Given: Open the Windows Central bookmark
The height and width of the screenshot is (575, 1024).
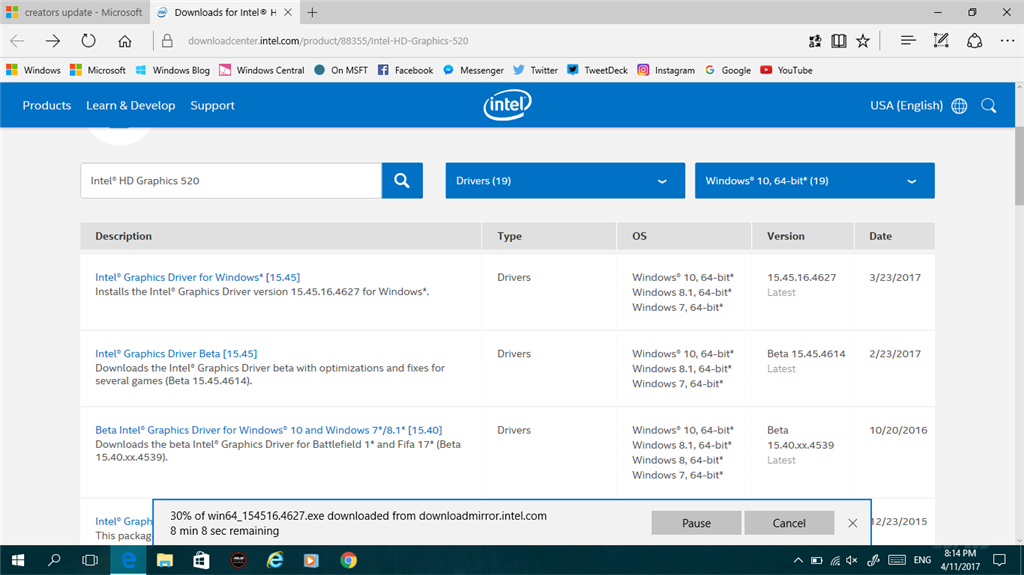Looking at the screenshot, I should [262, 70].
